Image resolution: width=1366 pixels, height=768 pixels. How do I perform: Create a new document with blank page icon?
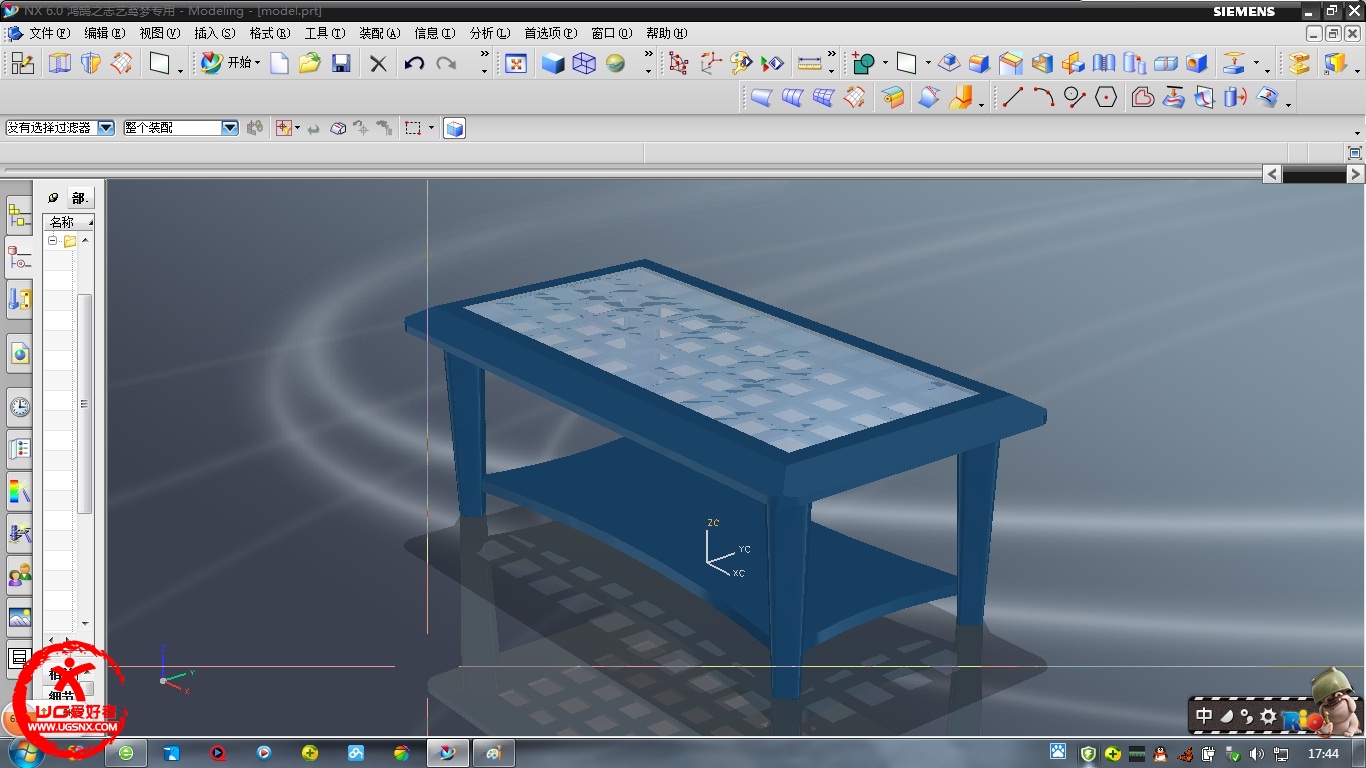[280, 63]
